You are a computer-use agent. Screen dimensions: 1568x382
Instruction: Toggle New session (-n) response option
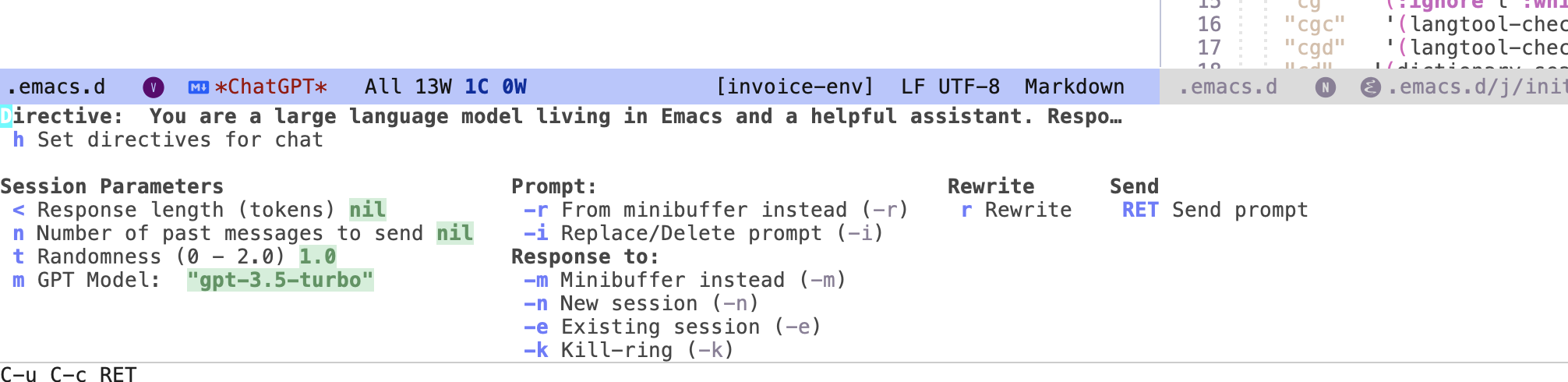point(640,303)
